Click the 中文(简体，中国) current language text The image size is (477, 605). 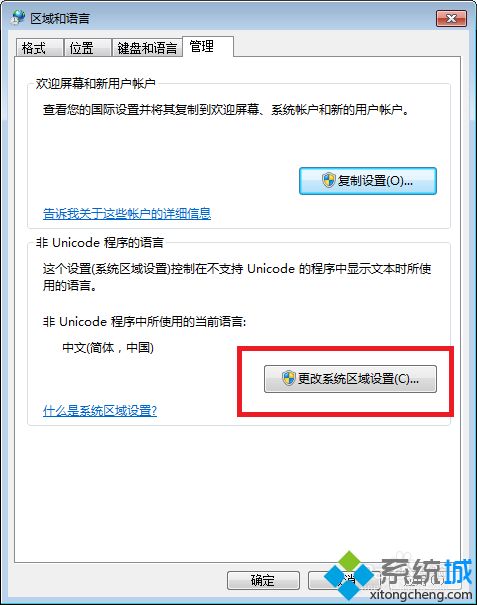108,348
